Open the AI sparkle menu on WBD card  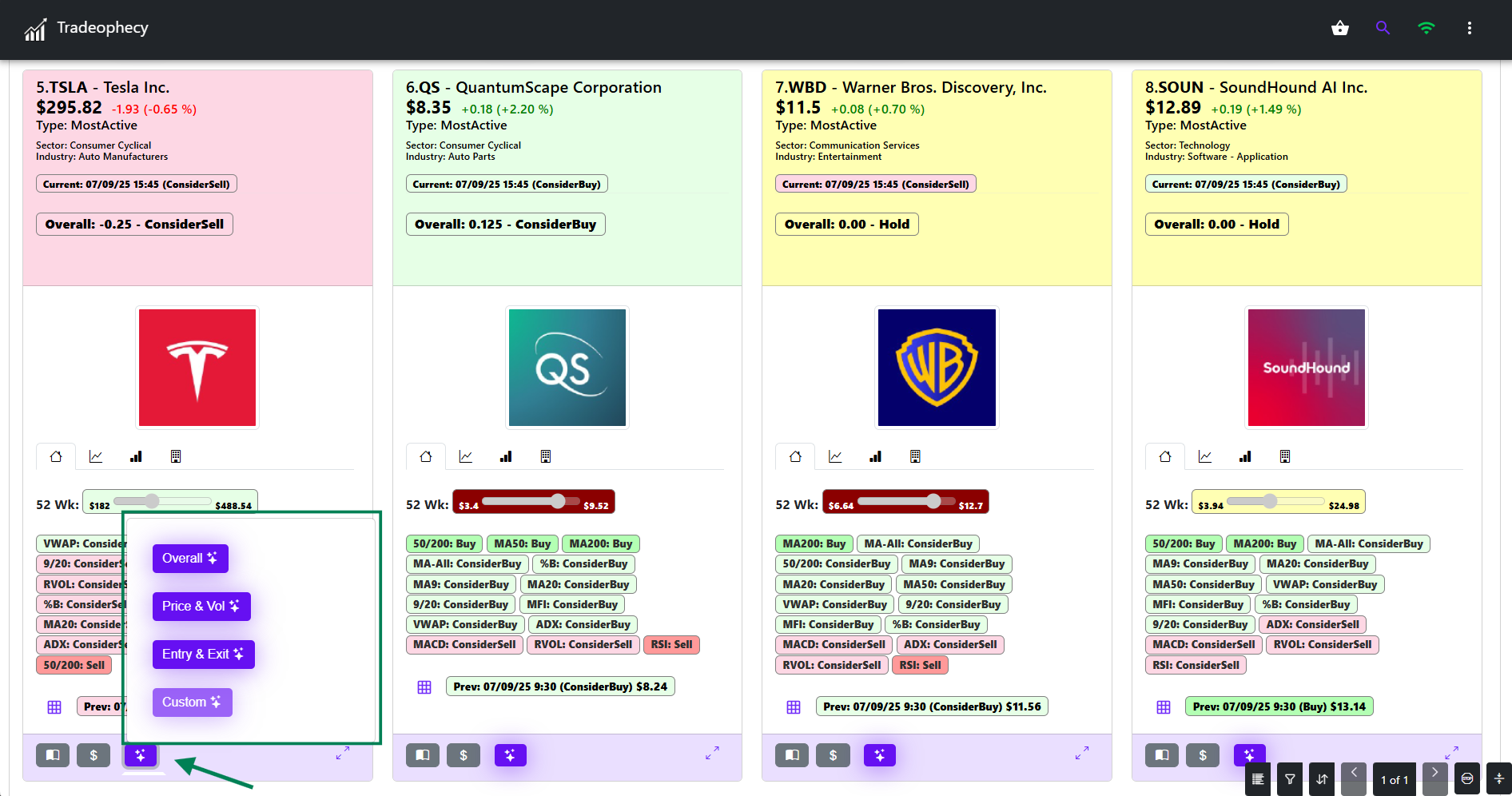pos(880,755)
